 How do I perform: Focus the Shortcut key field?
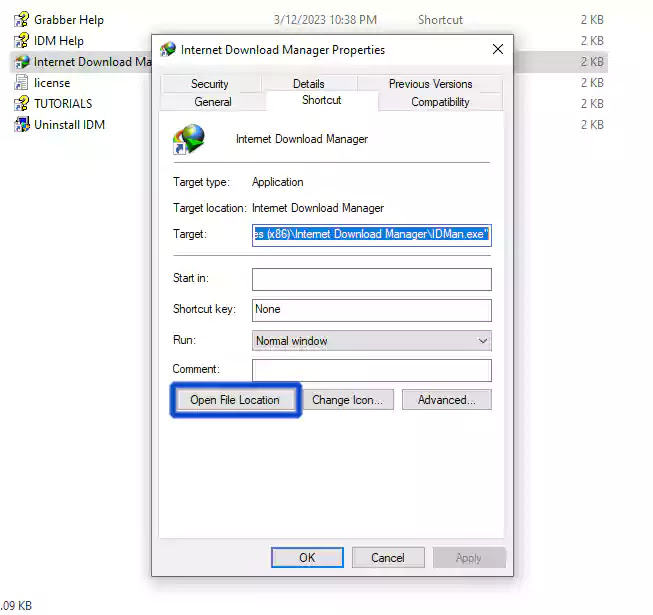pos(371,310)
